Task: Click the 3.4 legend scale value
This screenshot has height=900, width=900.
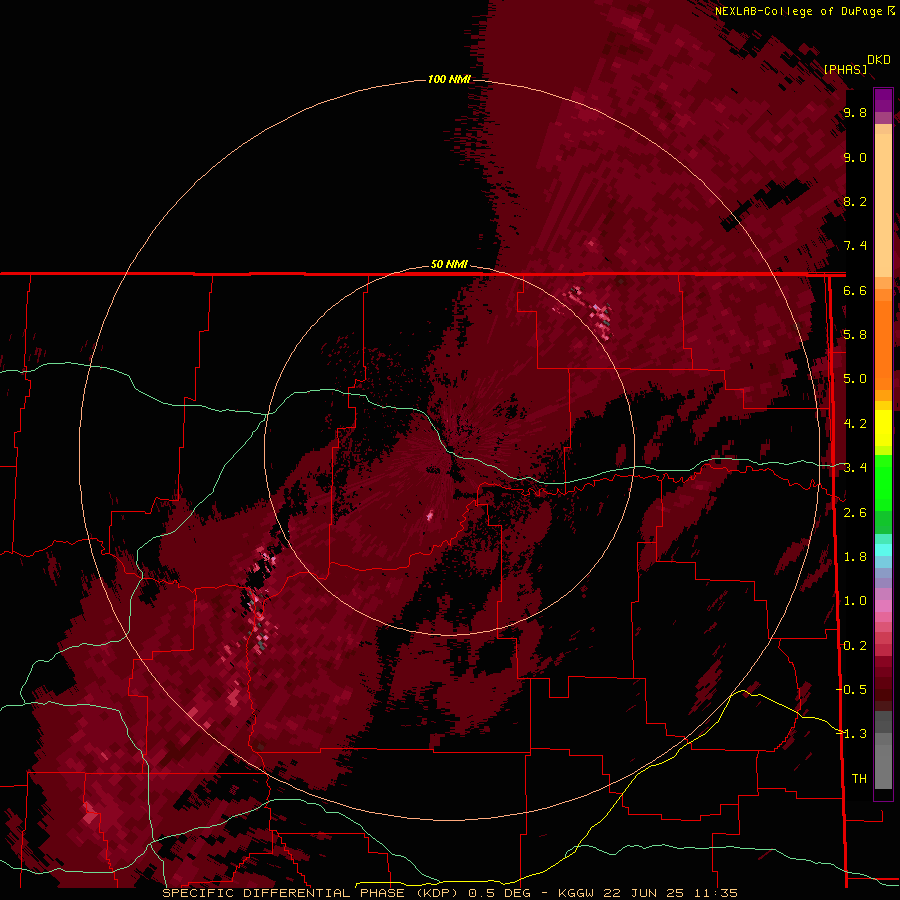Action: point(855,468)
